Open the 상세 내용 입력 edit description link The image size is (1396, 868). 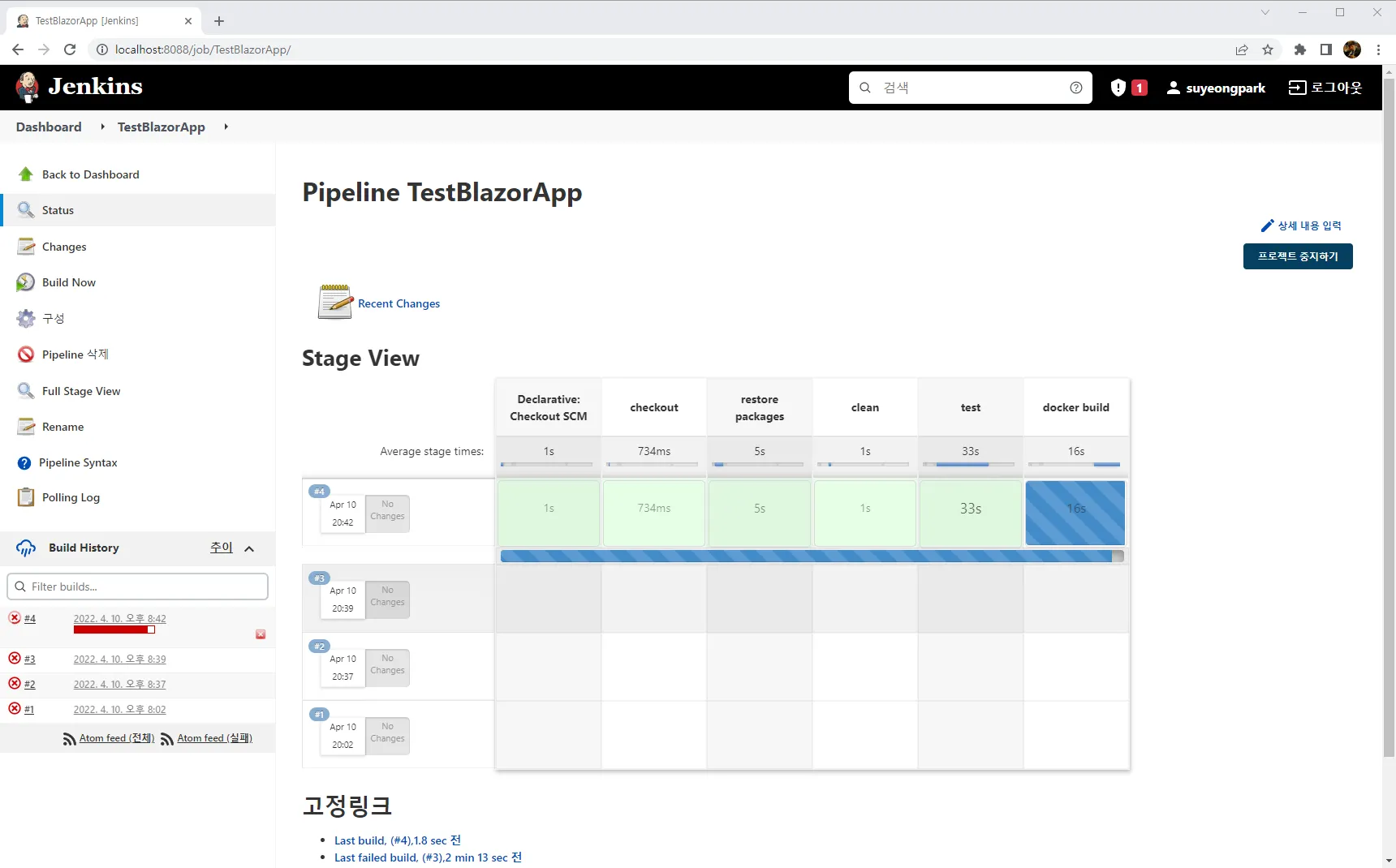pyautogui.click(x=1309, y=226)
